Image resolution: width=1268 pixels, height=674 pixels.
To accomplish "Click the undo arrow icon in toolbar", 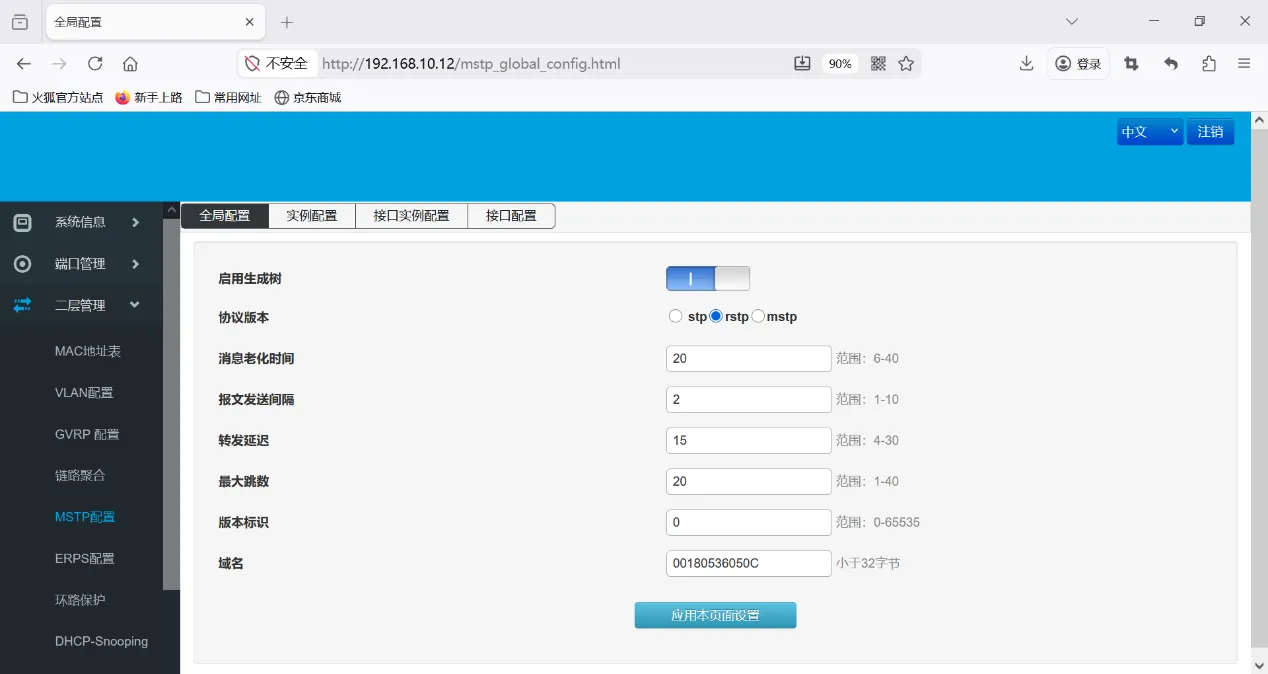I will 1171,64.
